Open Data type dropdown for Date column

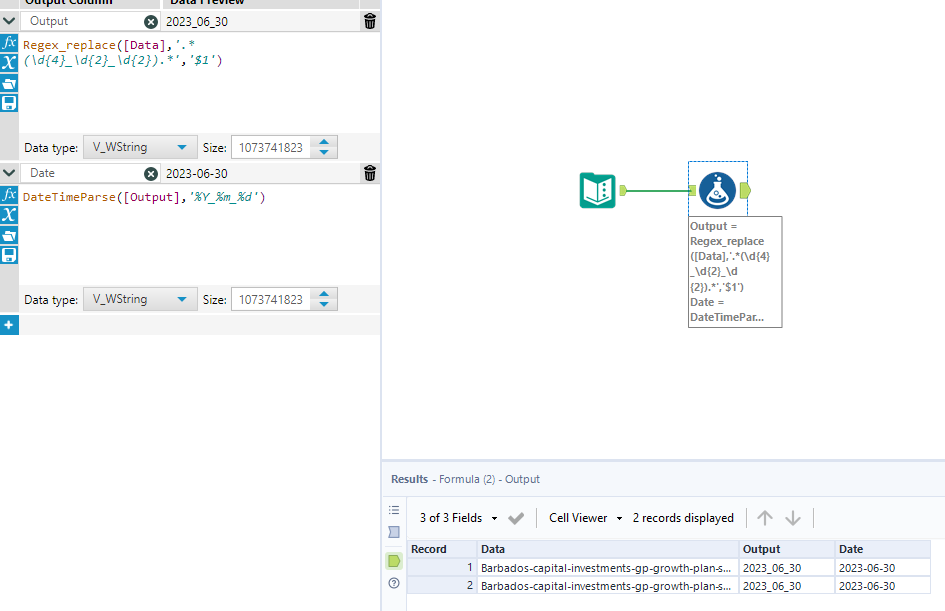click(x=140, y=299)
